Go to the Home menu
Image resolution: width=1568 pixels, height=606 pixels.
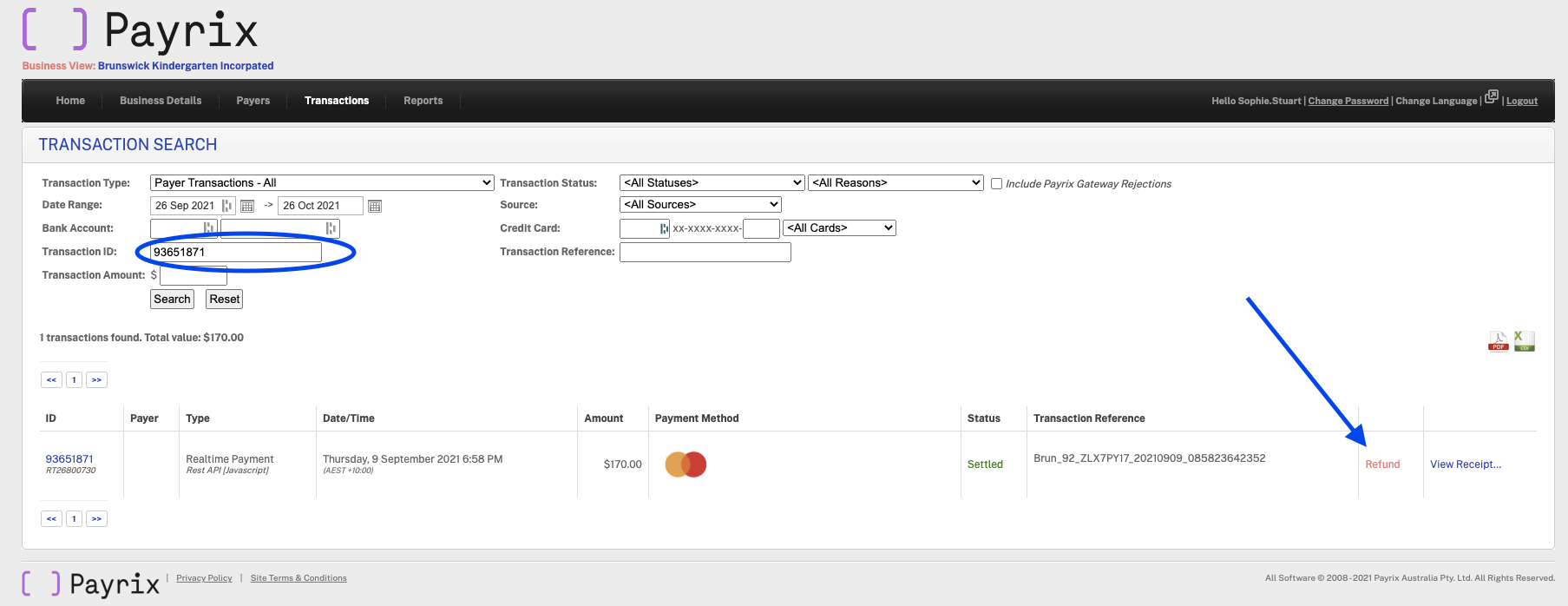[70, 101]
